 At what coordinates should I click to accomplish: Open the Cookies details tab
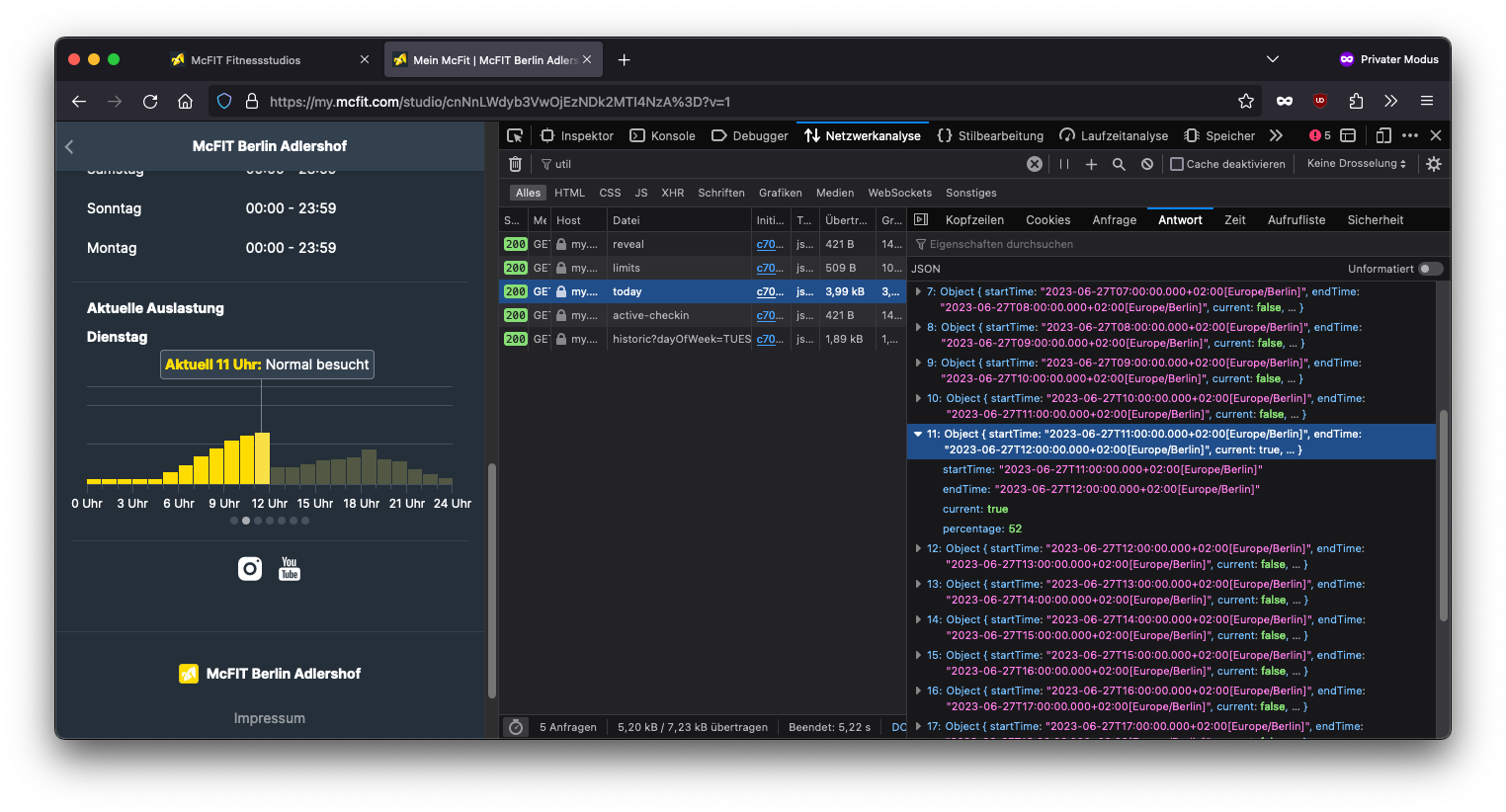point(1047,219)
